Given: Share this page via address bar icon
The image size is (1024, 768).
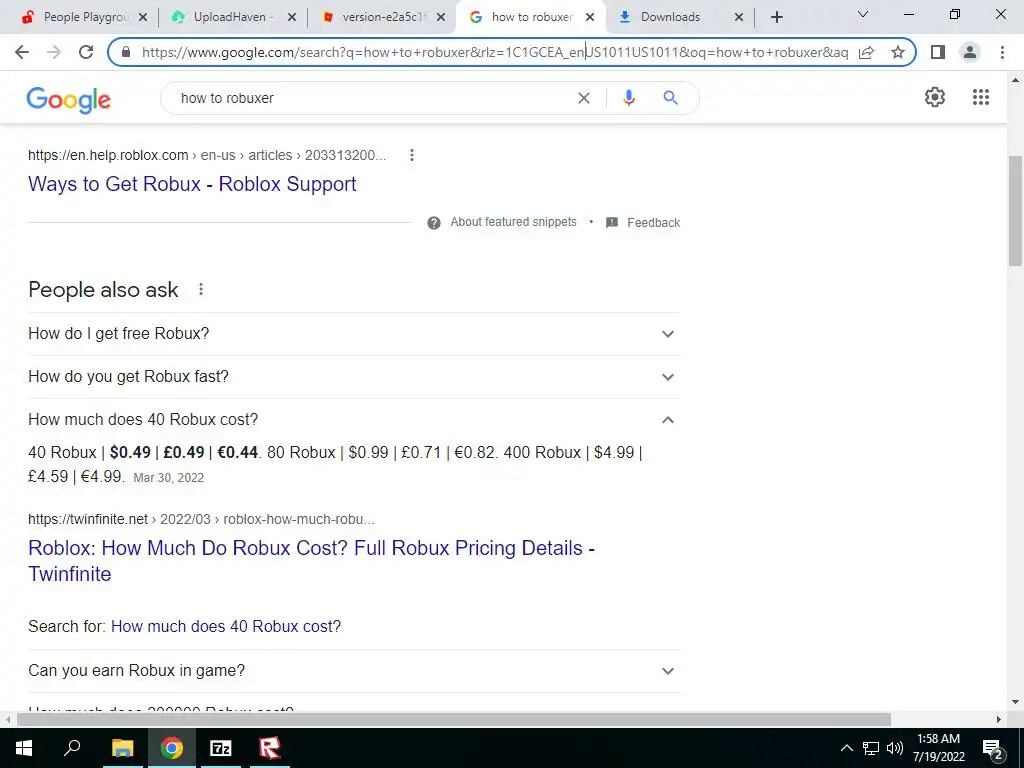Looking at the screenshot, I should [x=866, y=52].
